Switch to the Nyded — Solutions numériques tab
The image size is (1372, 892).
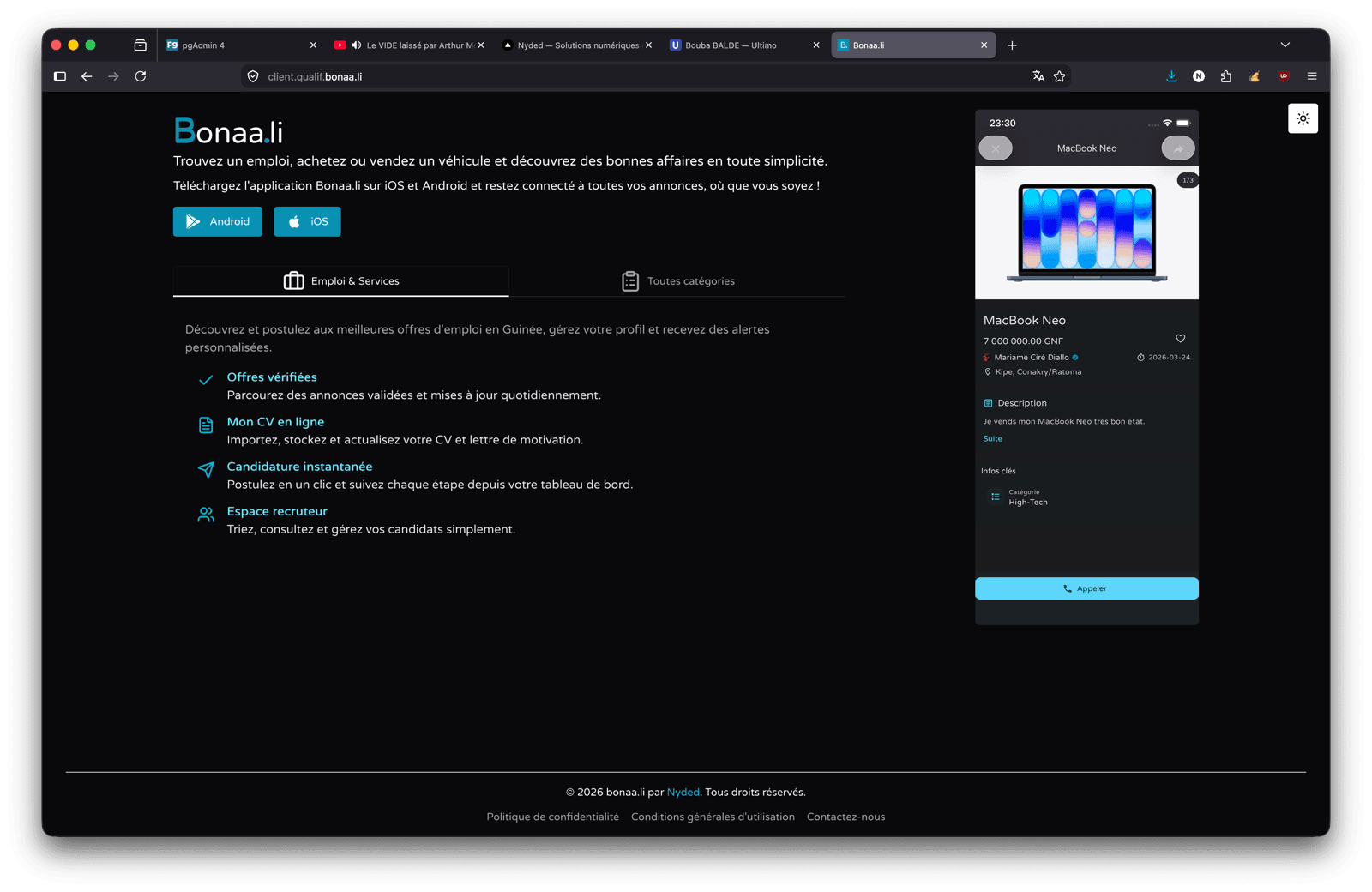(578, 45)
